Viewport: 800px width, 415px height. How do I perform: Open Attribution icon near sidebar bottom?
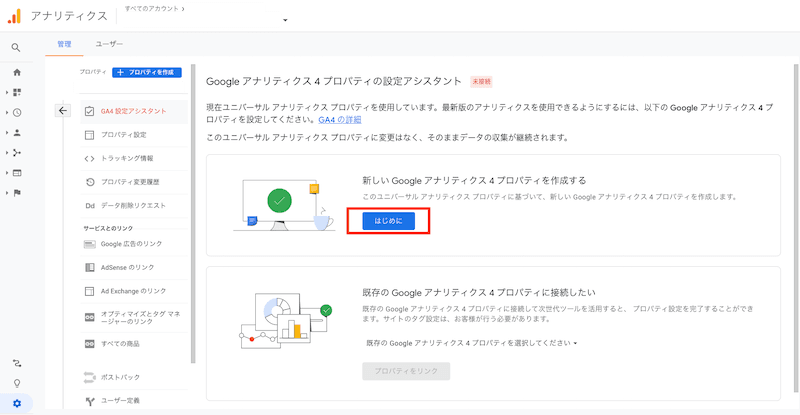point(17,363)
